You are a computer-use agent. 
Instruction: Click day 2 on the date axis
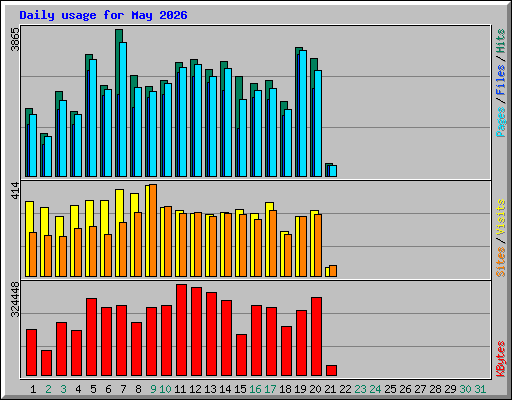coord(48,389)
